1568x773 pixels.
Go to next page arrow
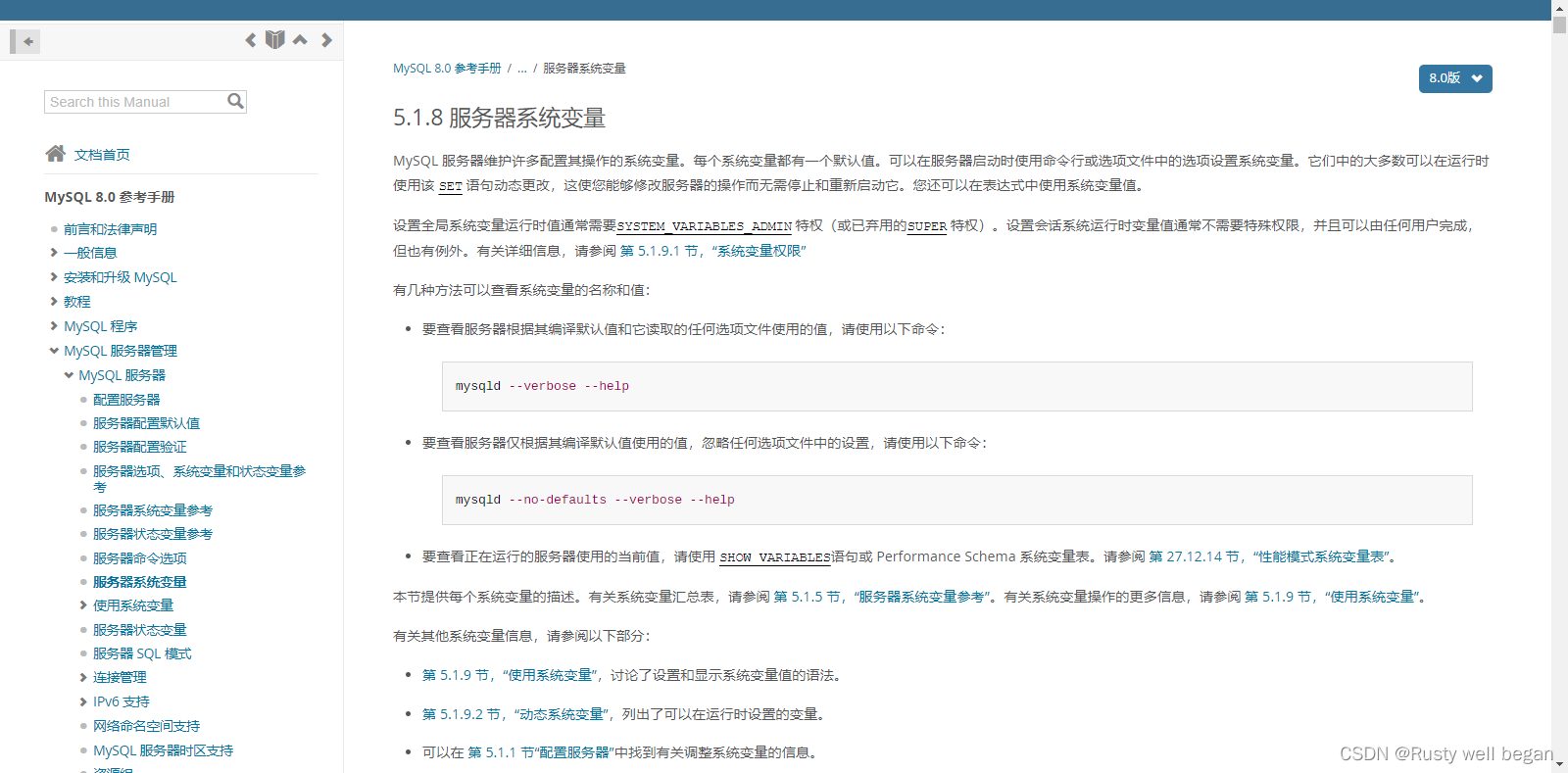click(x=326, y=40)
